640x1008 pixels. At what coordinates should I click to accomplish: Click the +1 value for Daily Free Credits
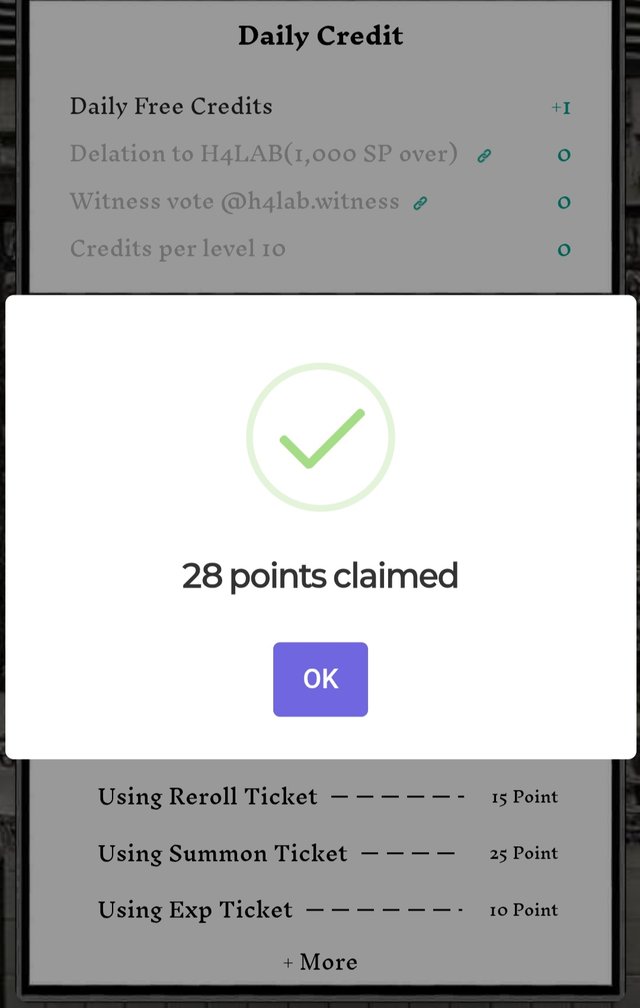(561, 108)
